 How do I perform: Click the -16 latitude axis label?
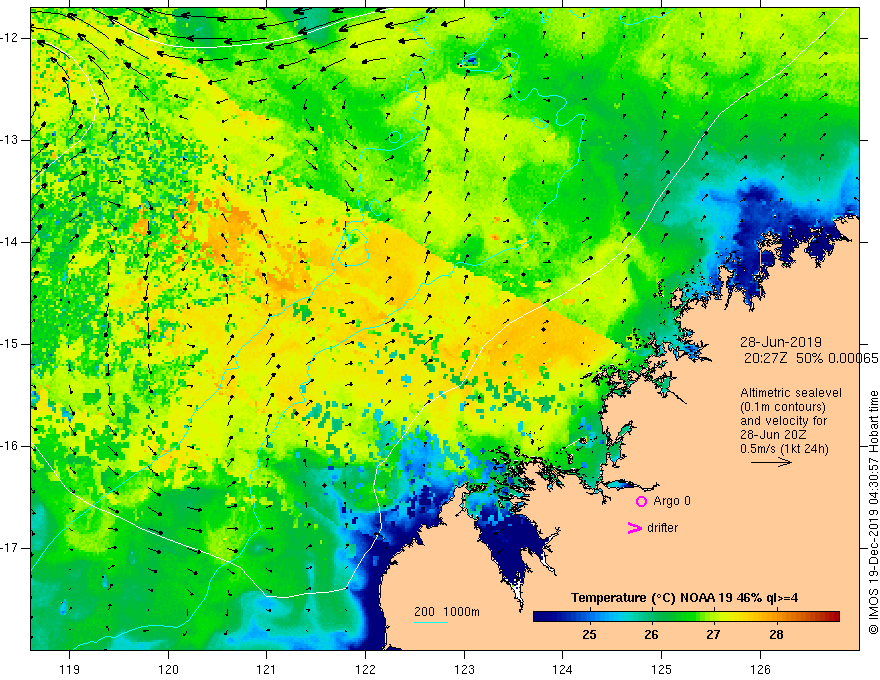pos(11,446)
